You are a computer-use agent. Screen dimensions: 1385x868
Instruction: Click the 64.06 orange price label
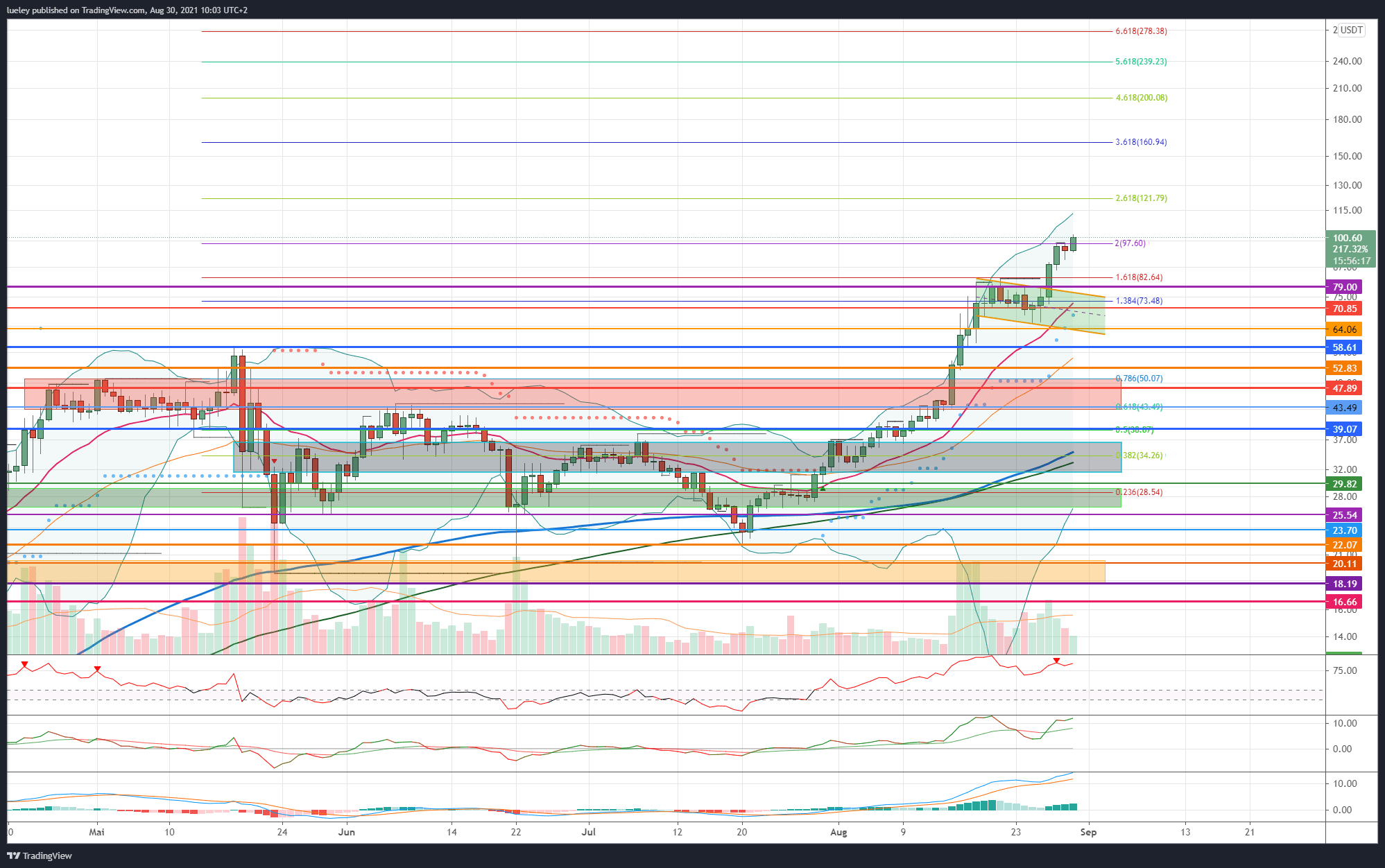click(1344, 329)
